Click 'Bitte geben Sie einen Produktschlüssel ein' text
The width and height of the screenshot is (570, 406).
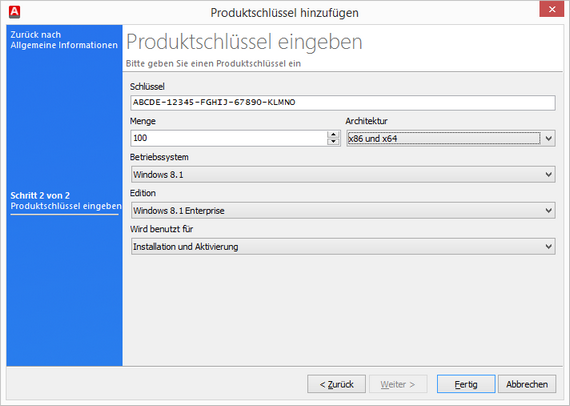coord(213,64)
